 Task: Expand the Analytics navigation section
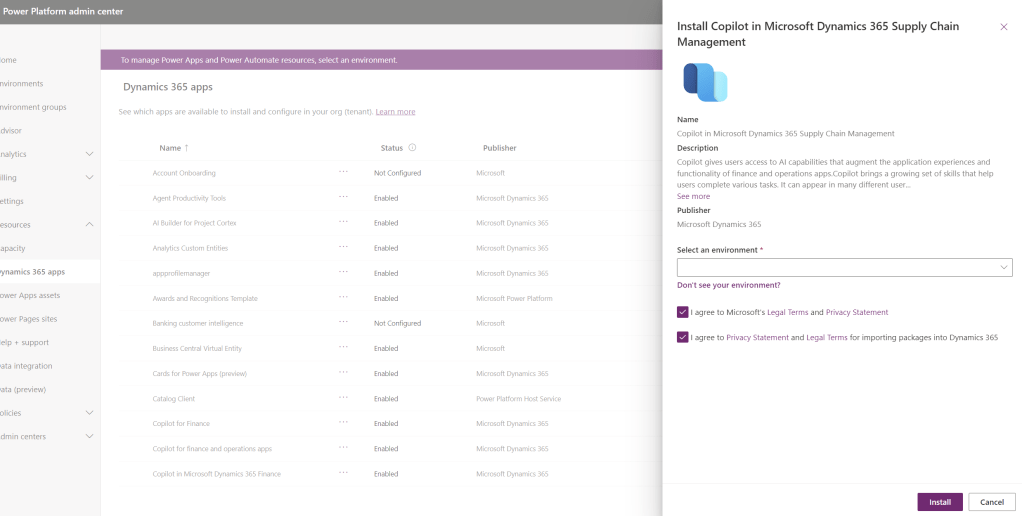click(x=89, y=154)
